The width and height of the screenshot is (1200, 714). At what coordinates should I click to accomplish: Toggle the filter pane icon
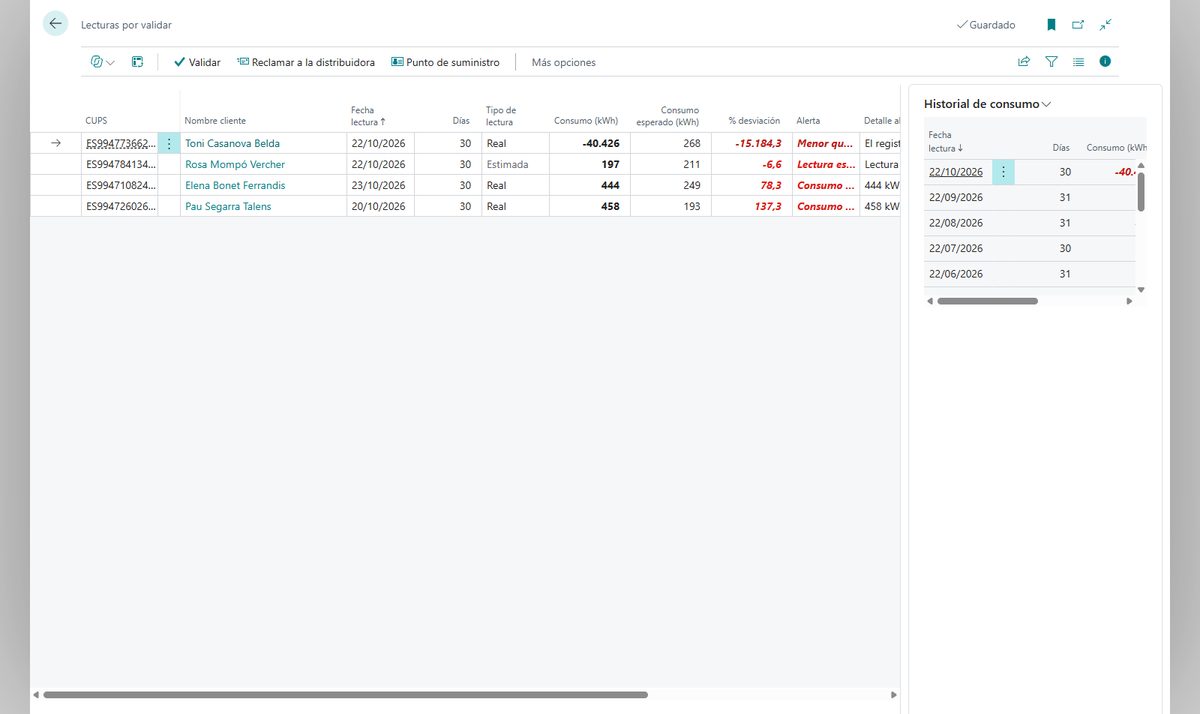1051,62
